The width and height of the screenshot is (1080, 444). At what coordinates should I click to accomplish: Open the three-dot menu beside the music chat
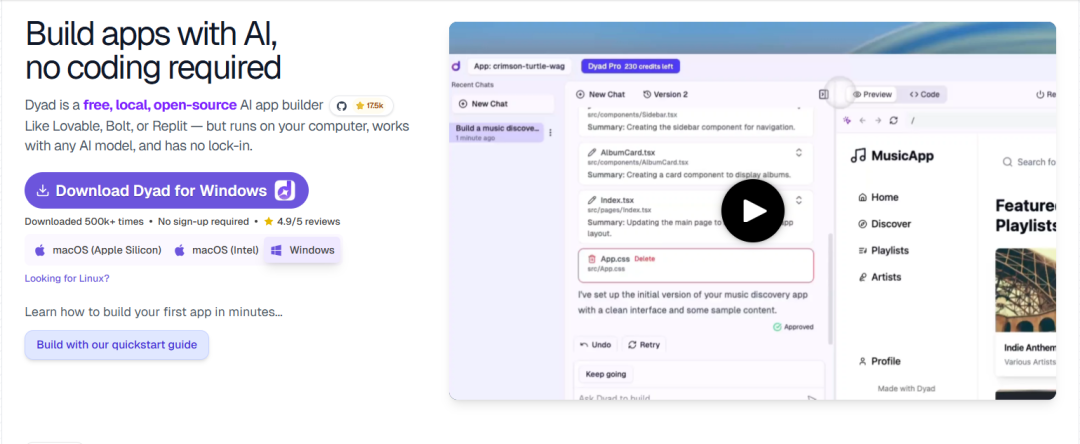coord(550,133)
